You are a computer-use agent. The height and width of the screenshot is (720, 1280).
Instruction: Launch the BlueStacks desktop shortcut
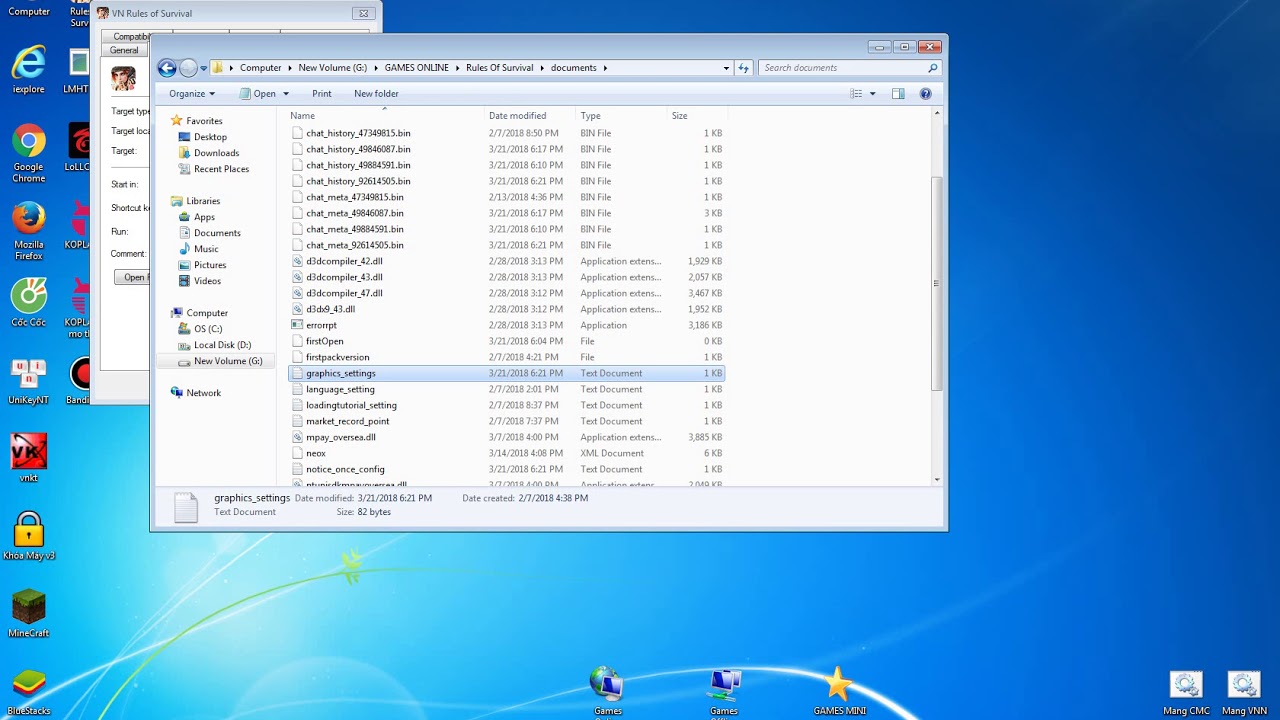coord(28,692)
